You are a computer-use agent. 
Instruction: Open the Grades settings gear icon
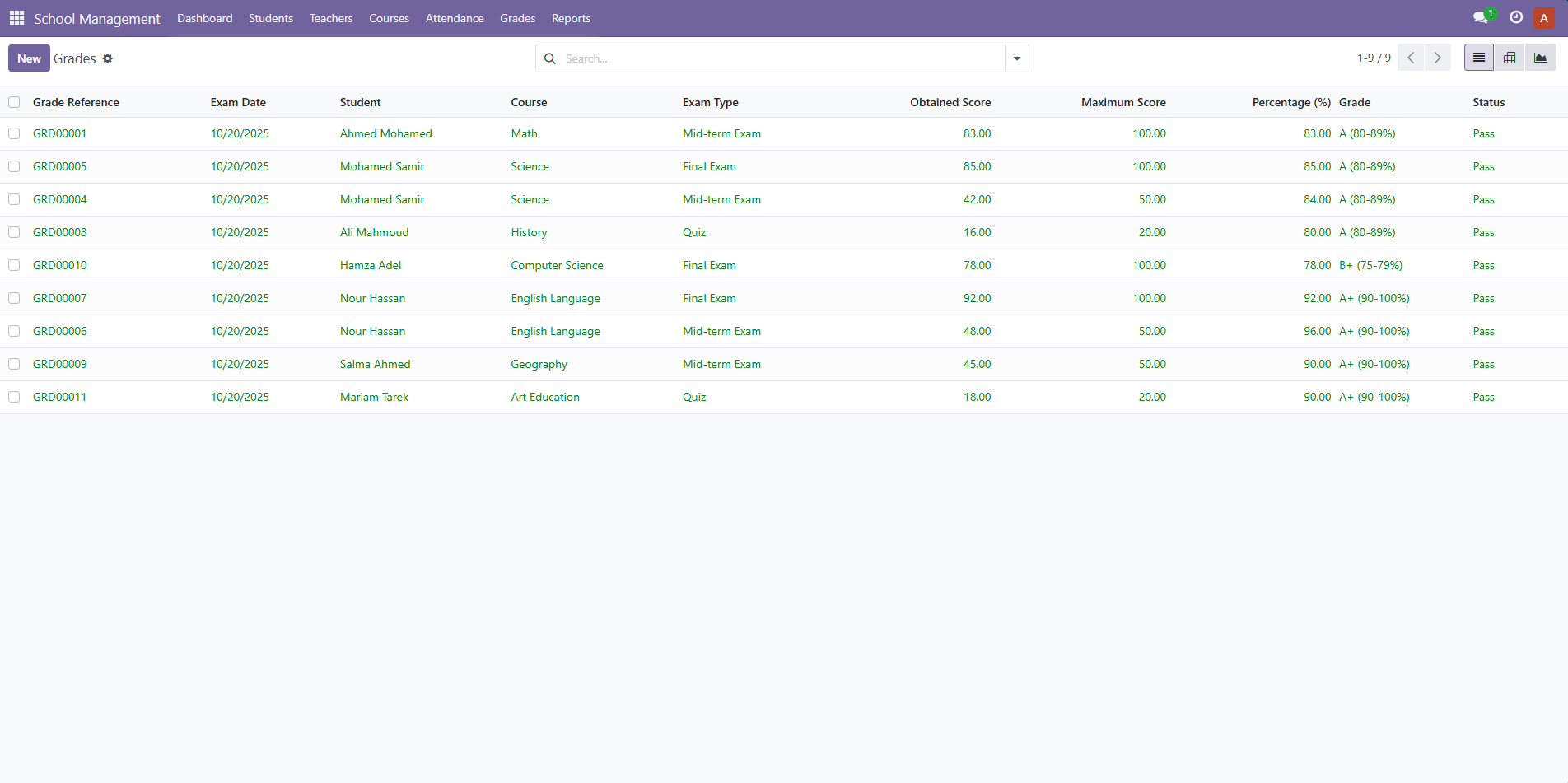point(108,58)
